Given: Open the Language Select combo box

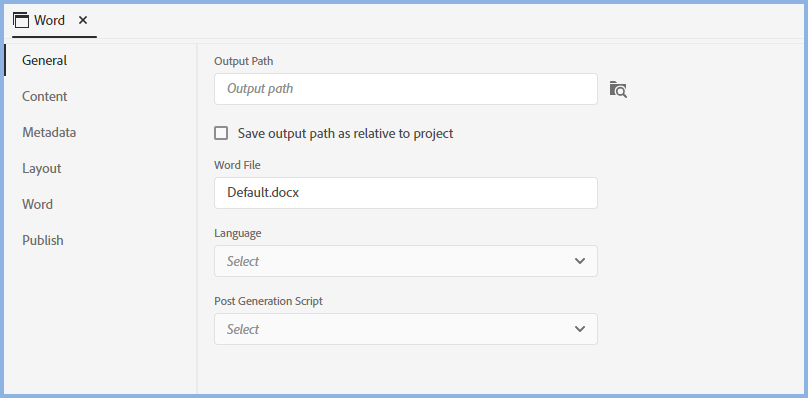Looking at the screenshot, I should [x=406, y=261].
